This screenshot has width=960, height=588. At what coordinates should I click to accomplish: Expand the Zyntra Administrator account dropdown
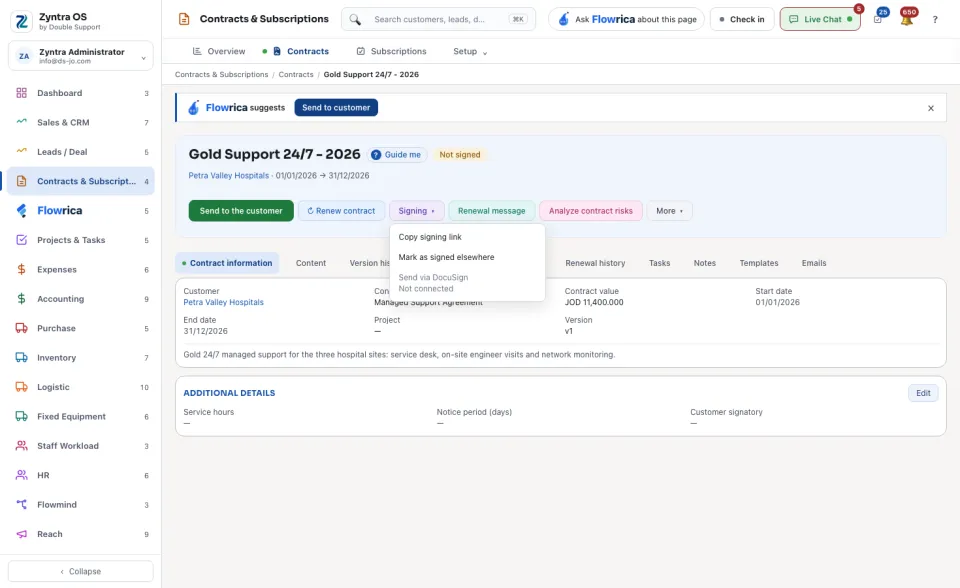81,56
